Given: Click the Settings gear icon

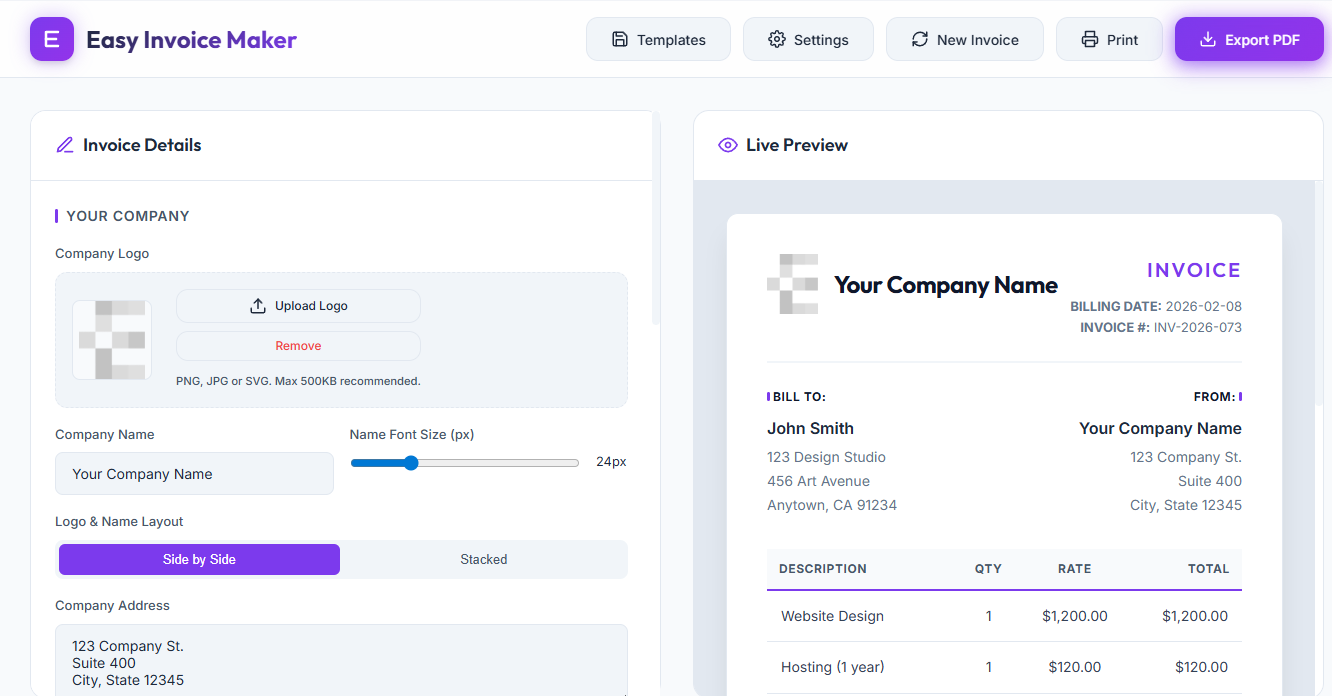Looking at the screenshot, I should pyautogui.click(x=776, y=39).
